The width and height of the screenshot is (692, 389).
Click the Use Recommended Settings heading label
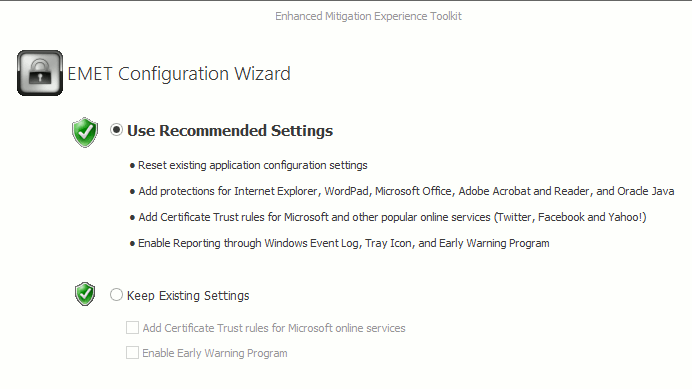pos(230,131)
